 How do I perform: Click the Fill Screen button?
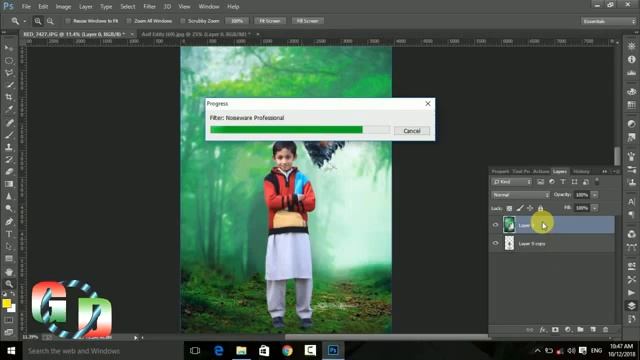tap(307, 21)
